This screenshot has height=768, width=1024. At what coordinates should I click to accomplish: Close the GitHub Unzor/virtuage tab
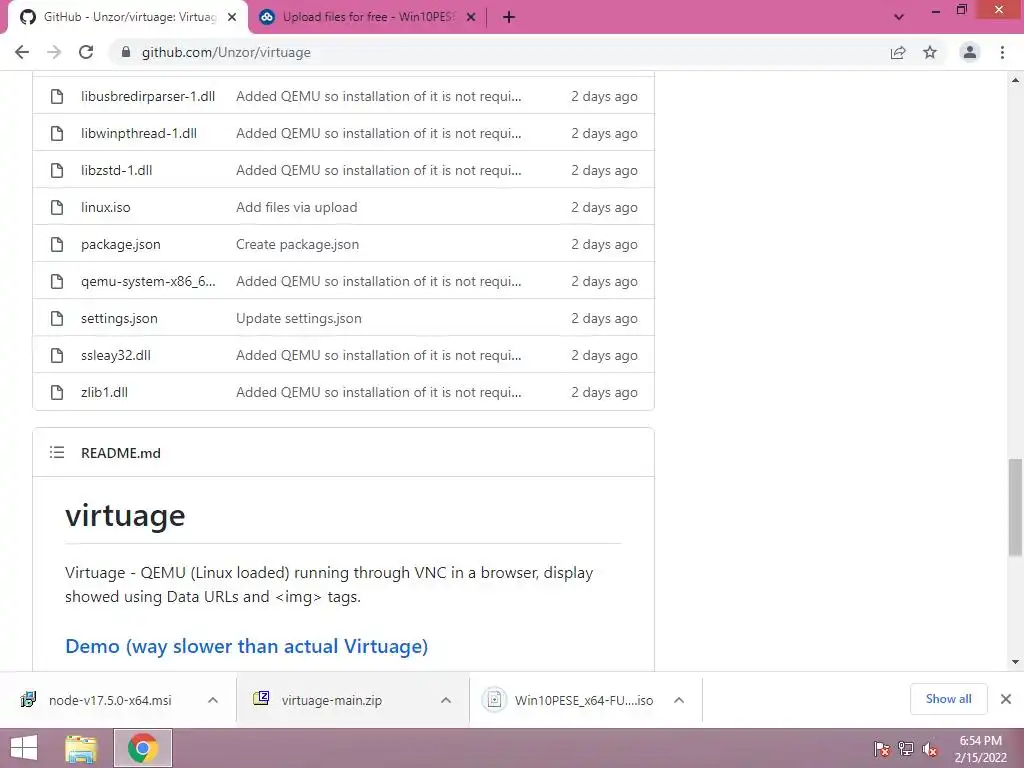tap(232, 17)
